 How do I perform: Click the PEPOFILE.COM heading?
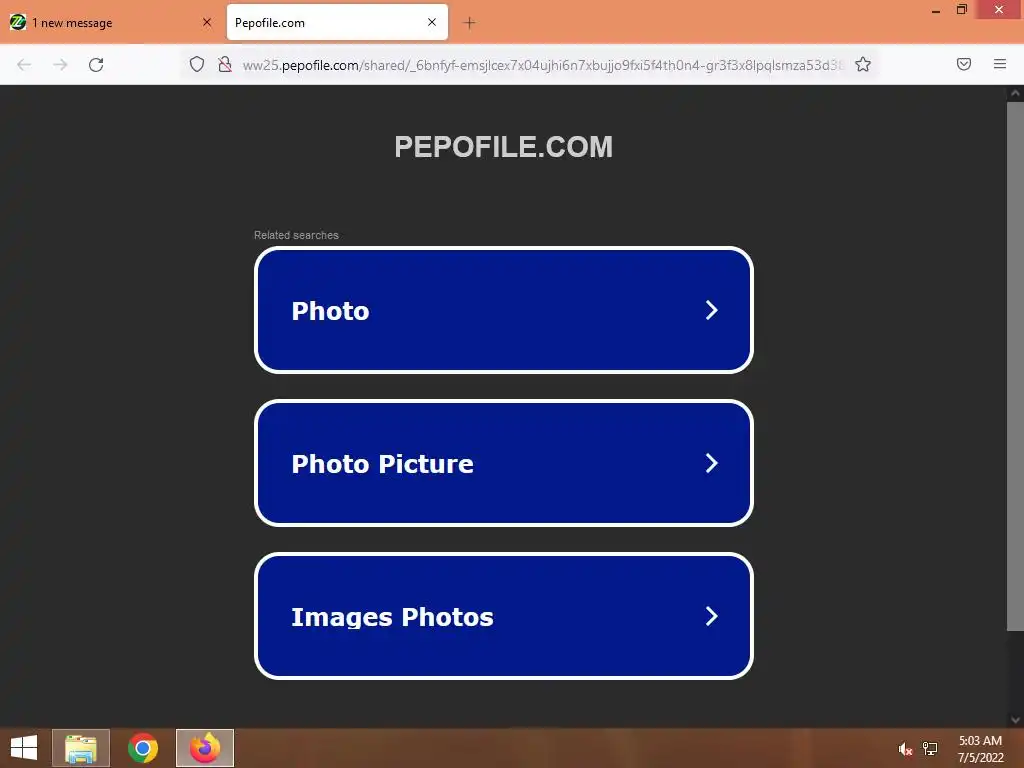click(x=504, y=147)
